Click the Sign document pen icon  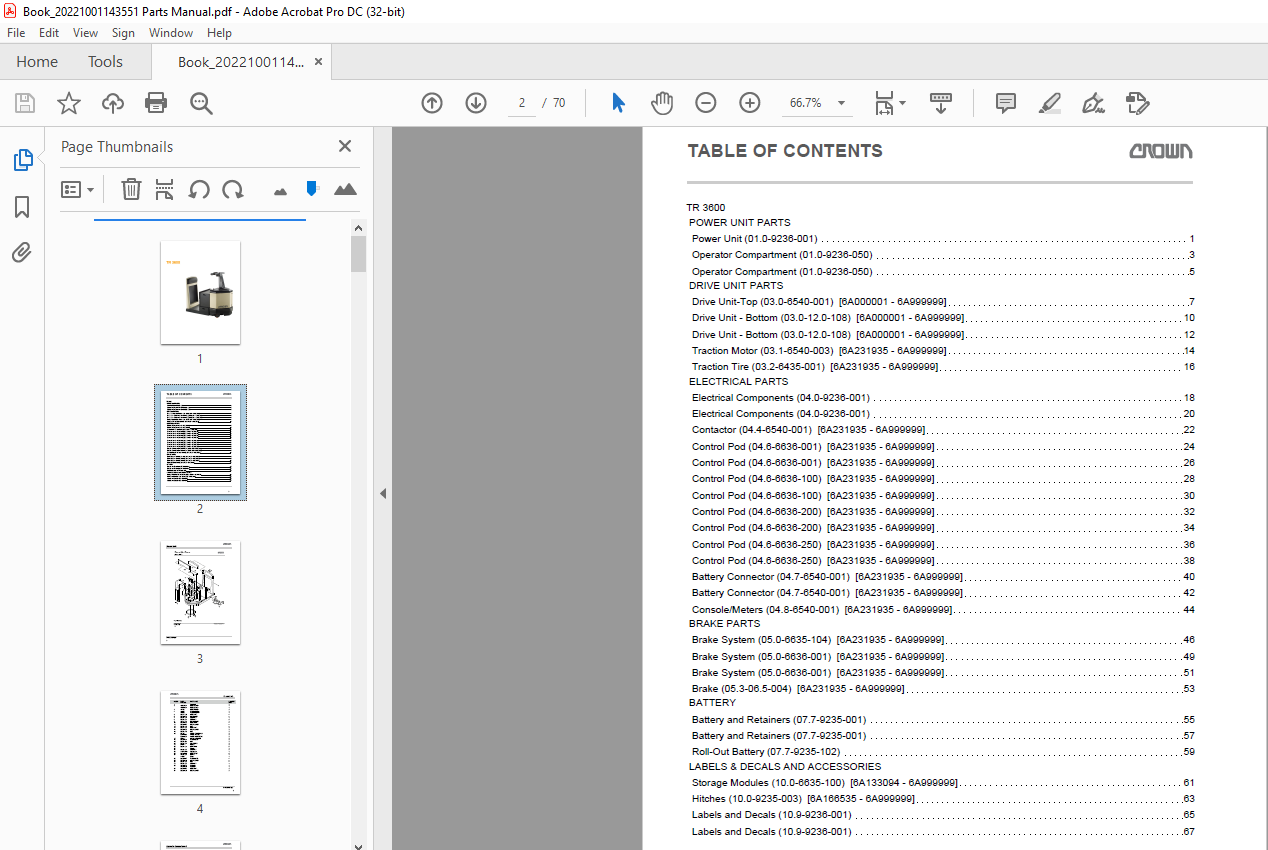tap(1093, 103)
